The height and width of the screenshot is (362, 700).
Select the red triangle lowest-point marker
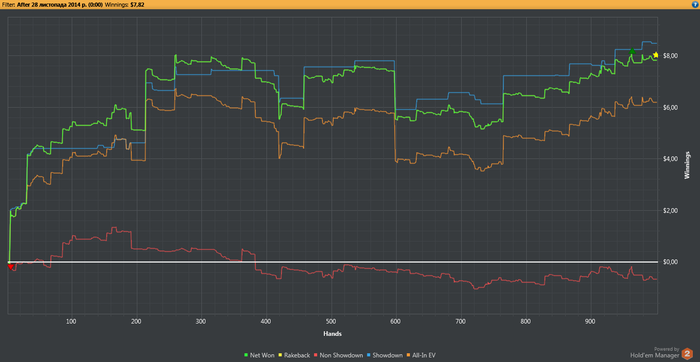(x=11, y=266)
